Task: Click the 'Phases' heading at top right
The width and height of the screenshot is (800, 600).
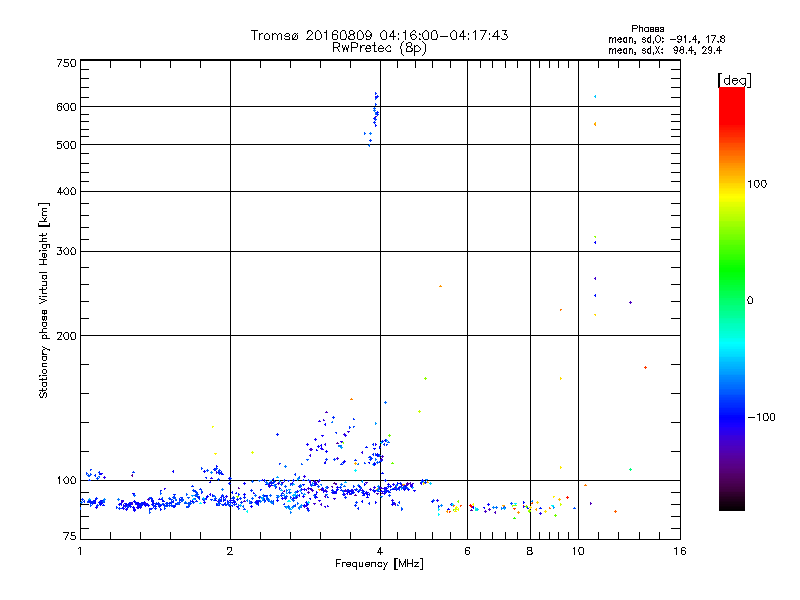Action: pyautogui.click(x=647, y=29)
